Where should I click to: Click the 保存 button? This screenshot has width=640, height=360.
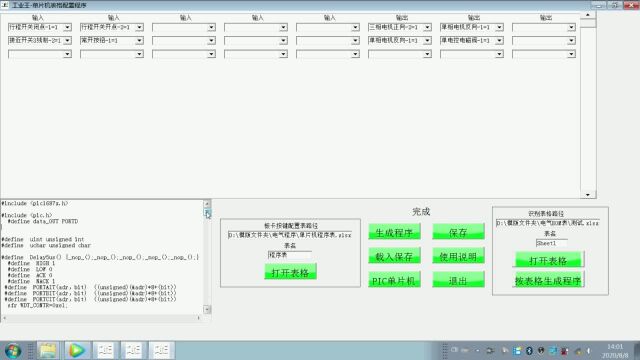pos(458,232)
